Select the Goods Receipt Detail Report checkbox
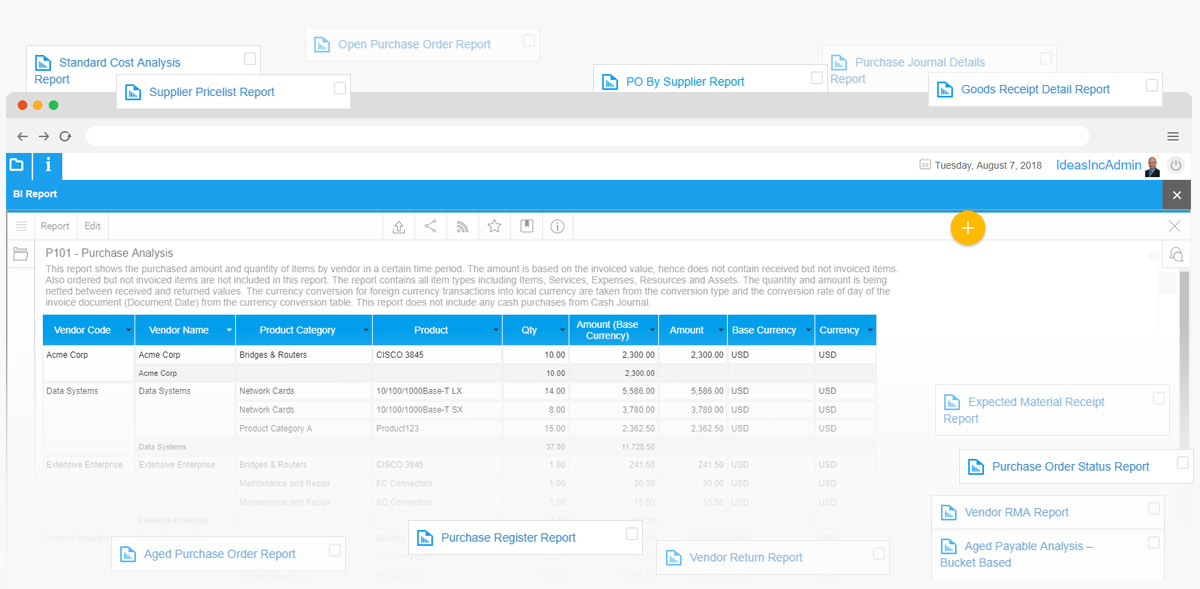The height and width of the screenshot is (589, 1200). [x=1152, y=86]
